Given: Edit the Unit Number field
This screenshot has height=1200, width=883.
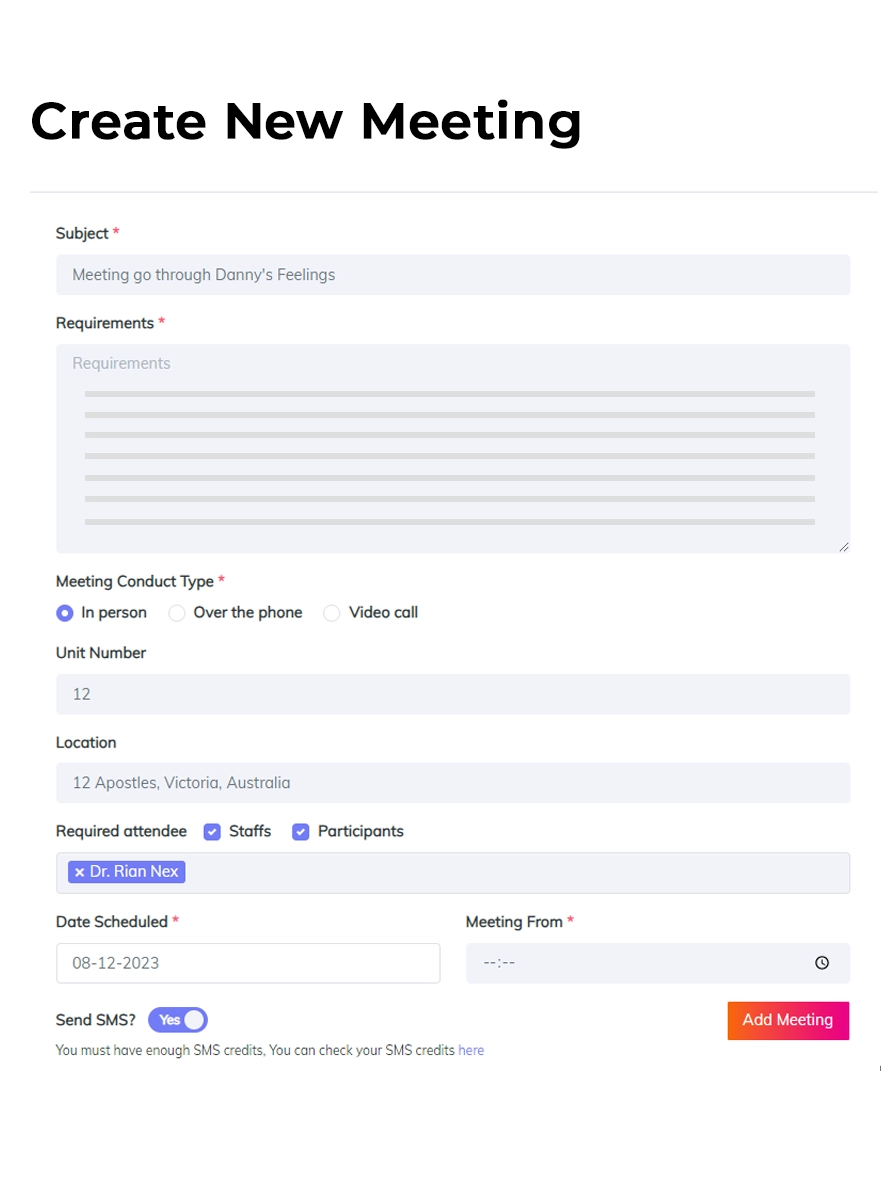Looking at the screenshot, I should 453,694.
